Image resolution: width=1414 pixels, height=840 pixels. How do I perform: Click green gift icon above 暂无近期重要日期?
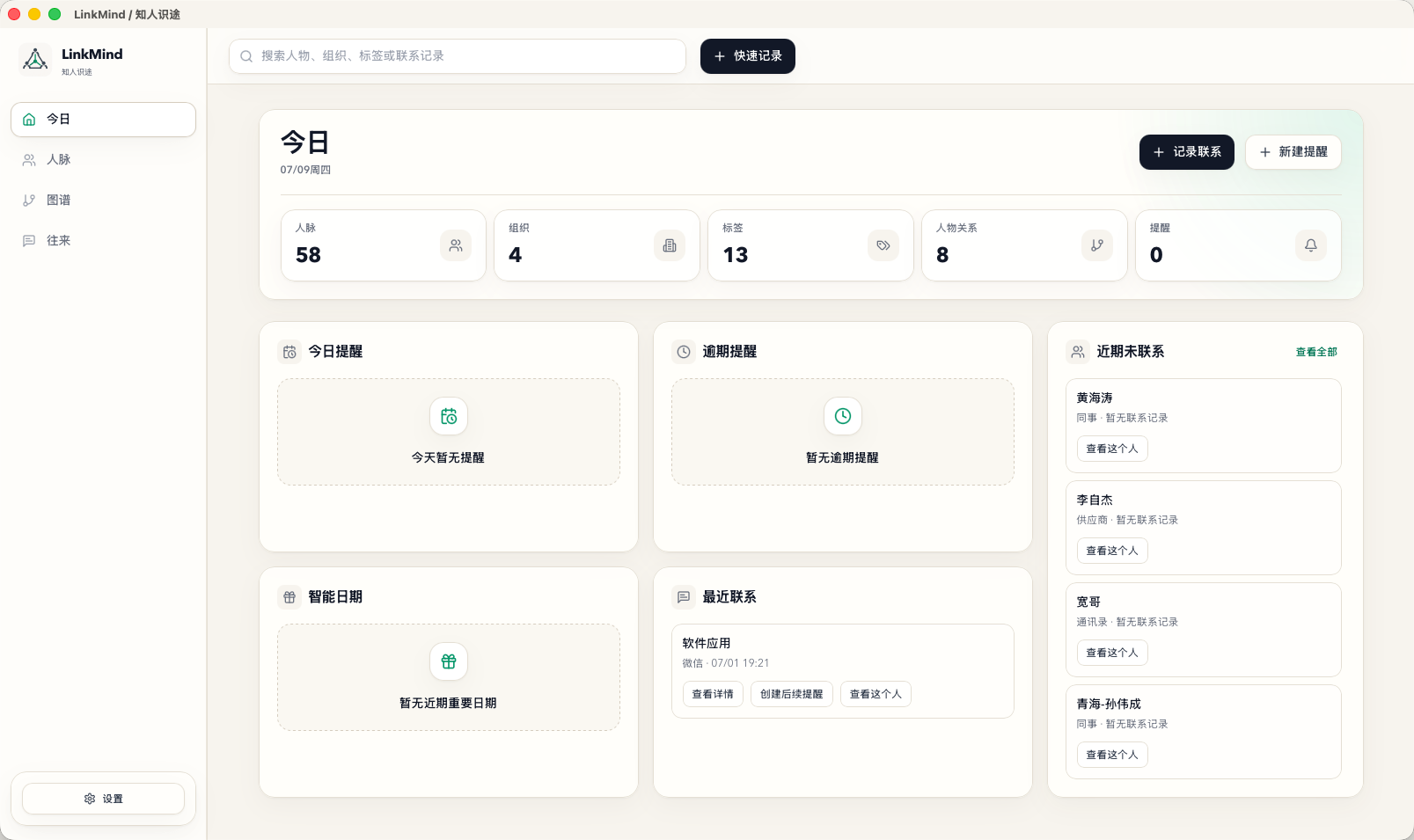(449, 661)
